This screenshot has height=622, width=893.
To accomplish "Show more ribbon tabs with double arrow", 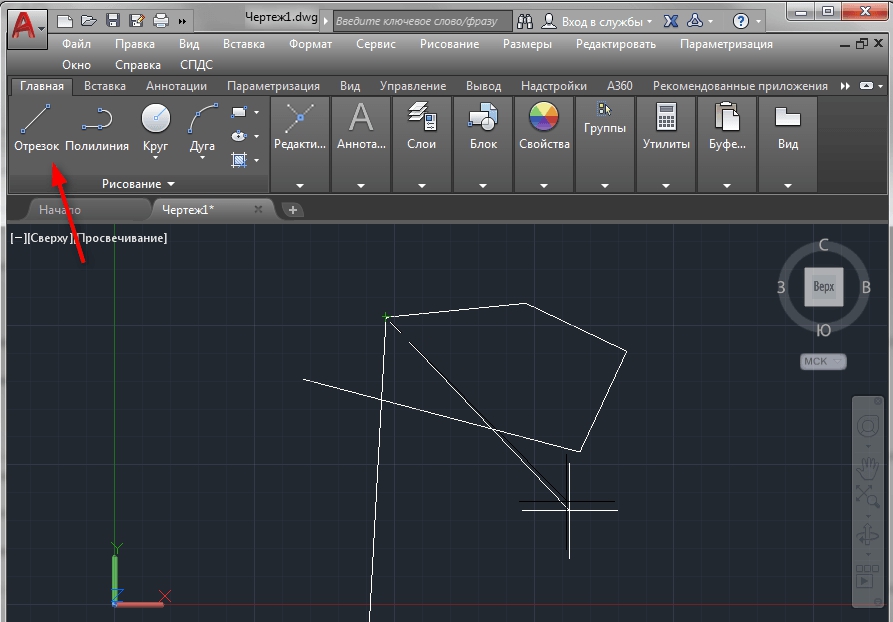I will [845, 86].
